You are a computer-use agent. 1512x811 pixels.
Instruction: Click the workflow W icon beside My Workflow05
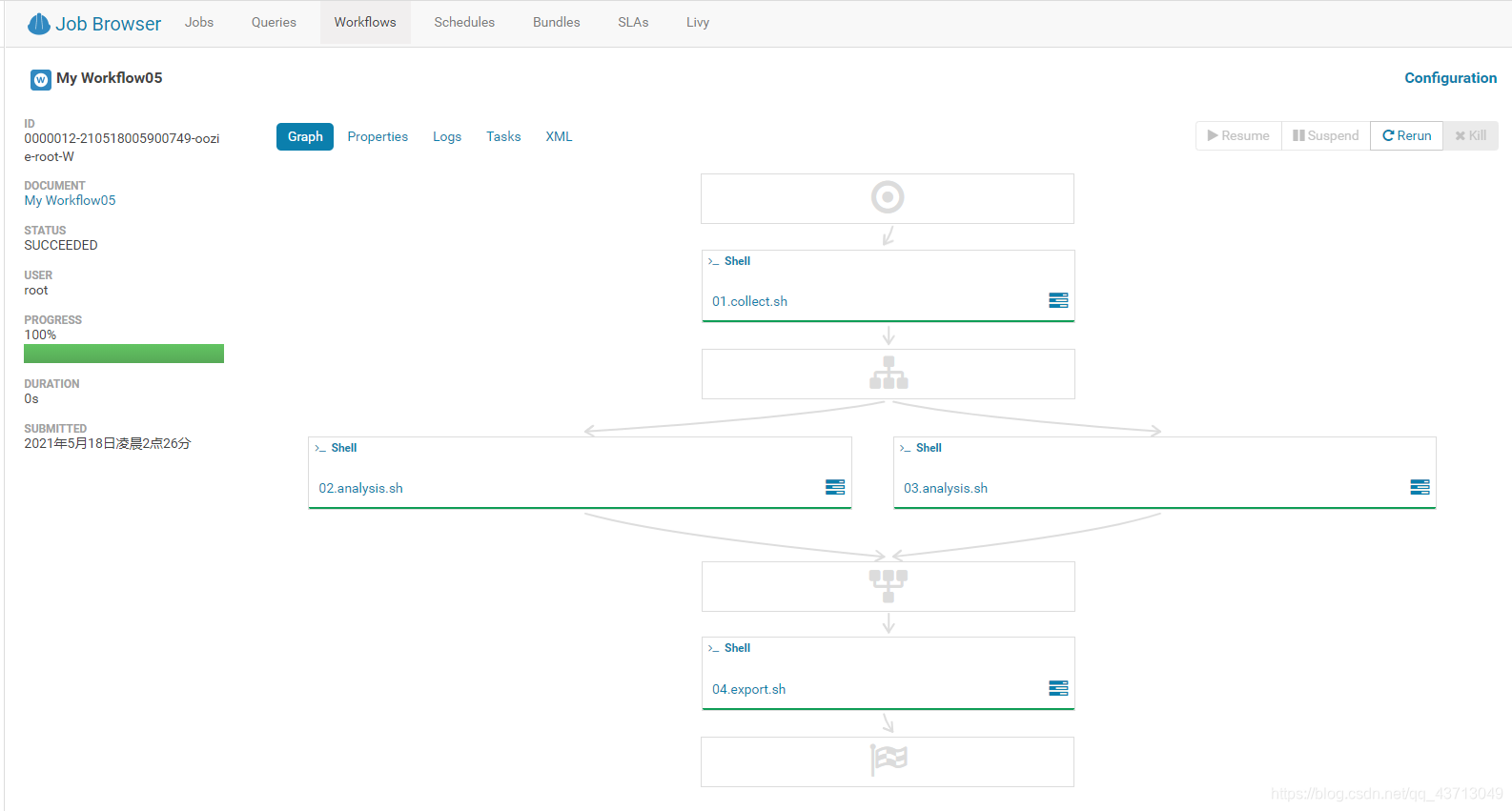(41, 80)
